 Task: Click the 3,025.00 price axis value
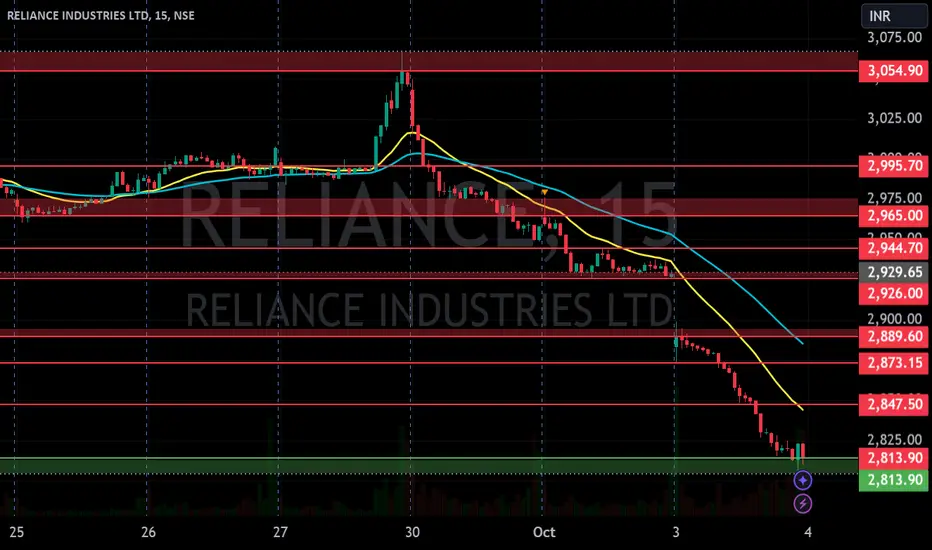coord(894,118)
